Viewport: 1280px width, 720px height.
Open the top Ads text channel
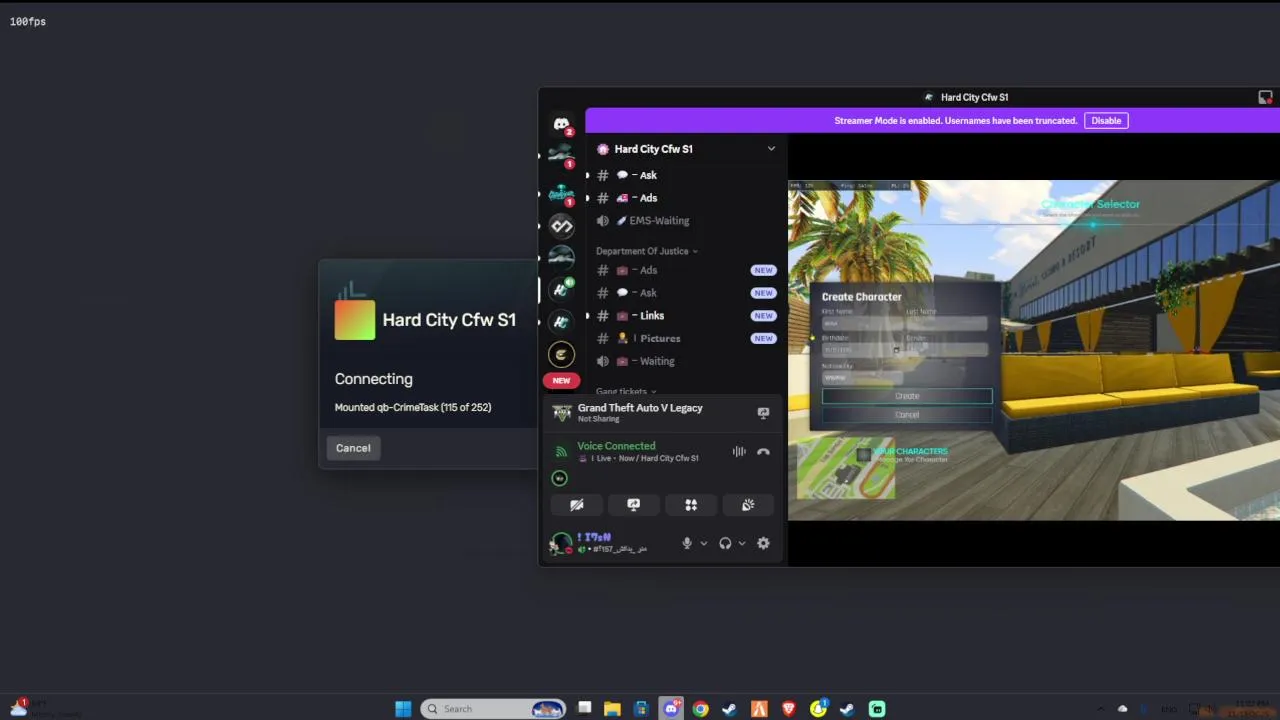(686, 198)
